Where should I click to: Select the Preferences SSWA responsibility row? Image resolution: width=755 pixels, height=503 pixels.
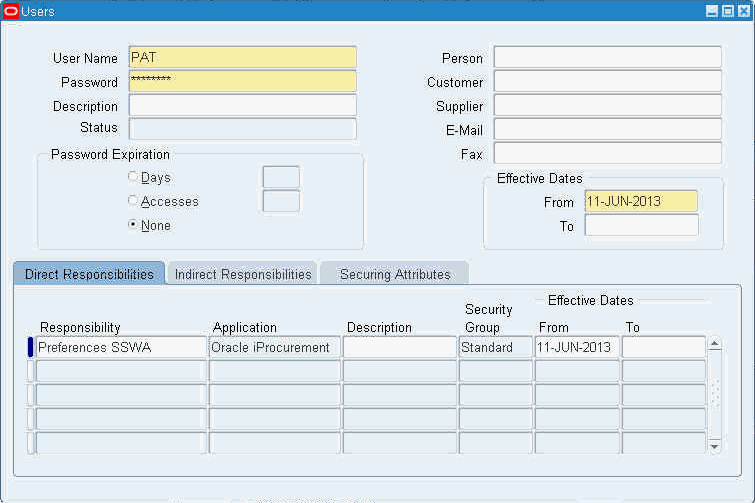tap(121, 348)
